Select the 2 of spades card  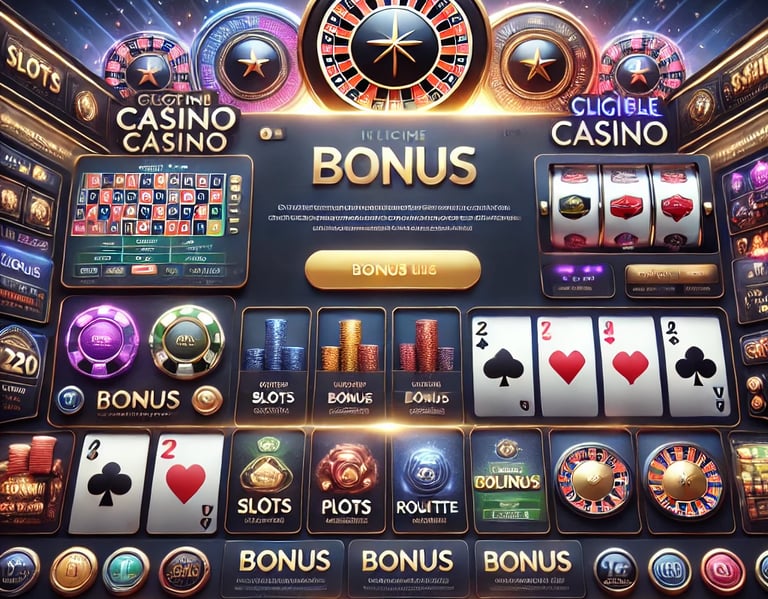coord(502,366)
